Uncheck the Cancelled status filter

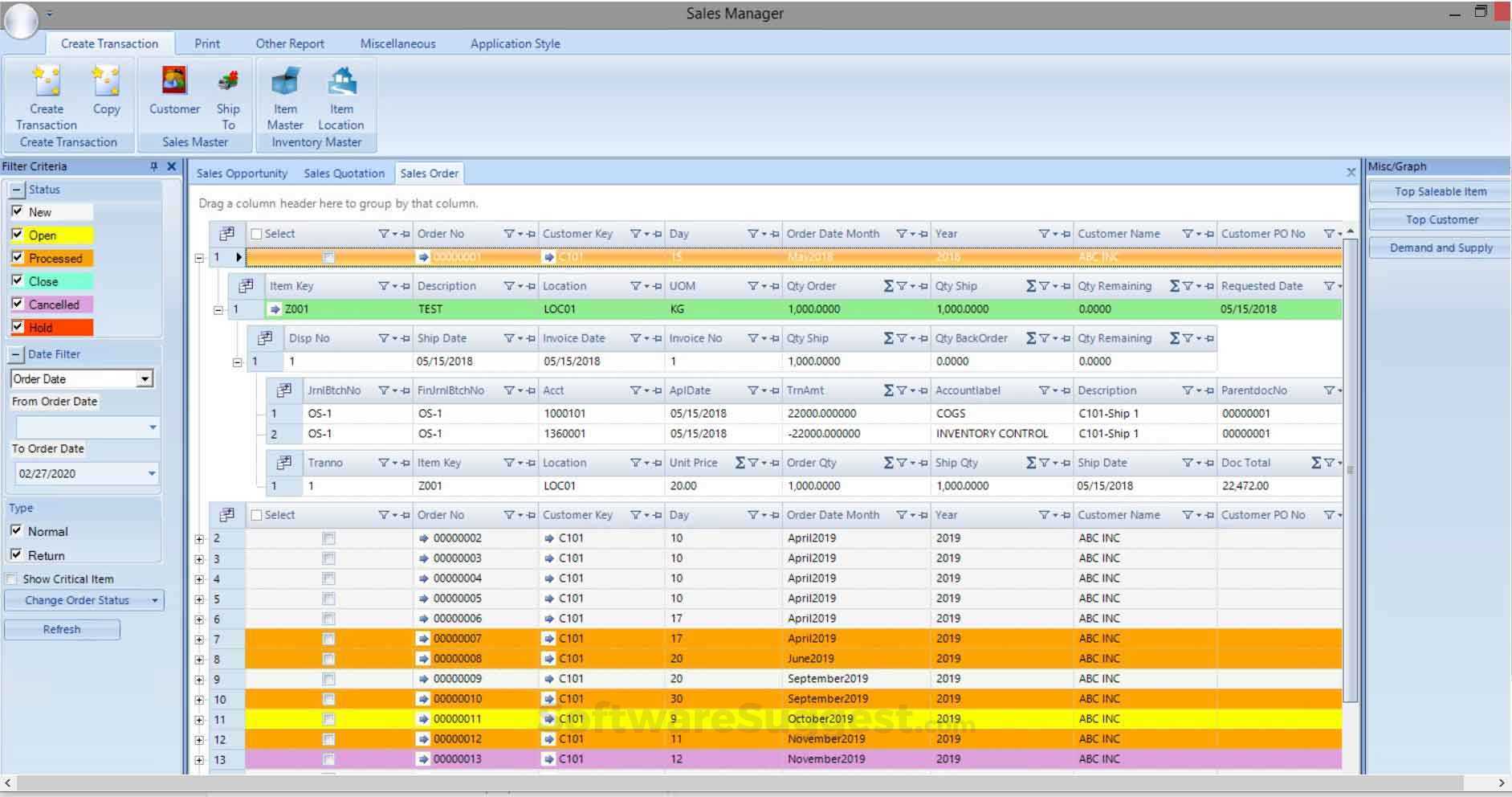pyautogui.click(x=18, y=304)
